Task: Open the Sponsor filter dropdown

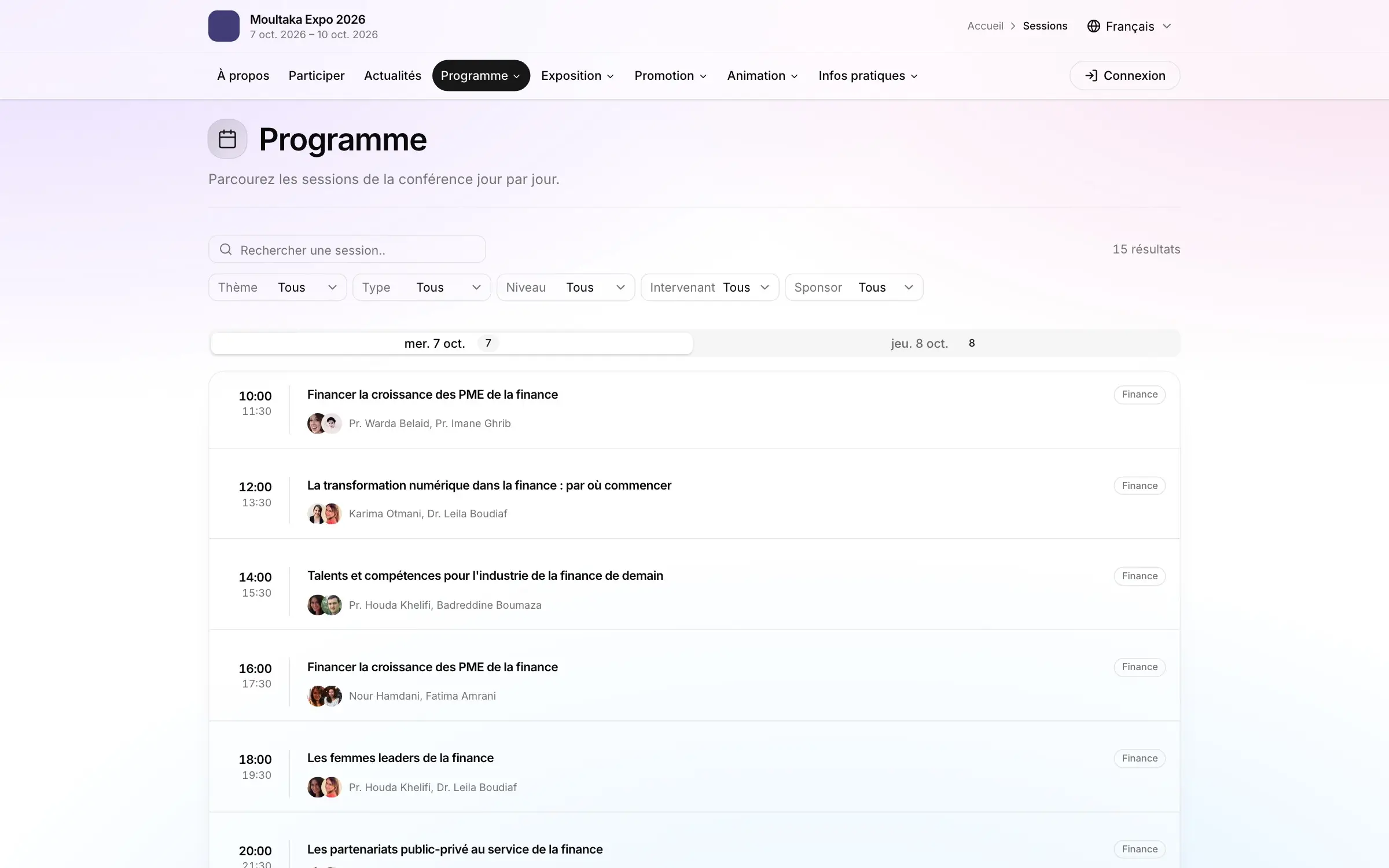Action: (854, 288)
